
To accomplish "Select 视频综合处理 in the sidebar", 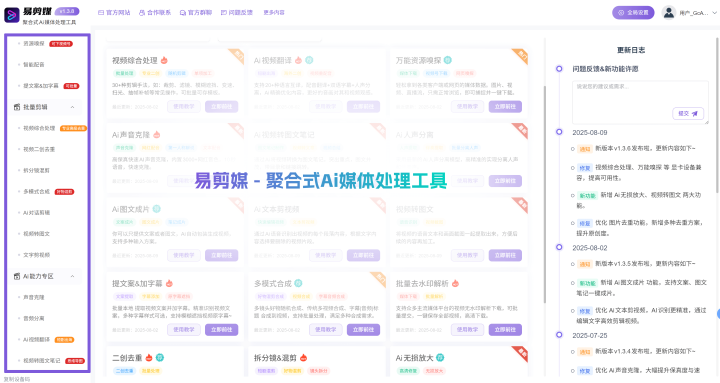I will [x=39, y=128].
